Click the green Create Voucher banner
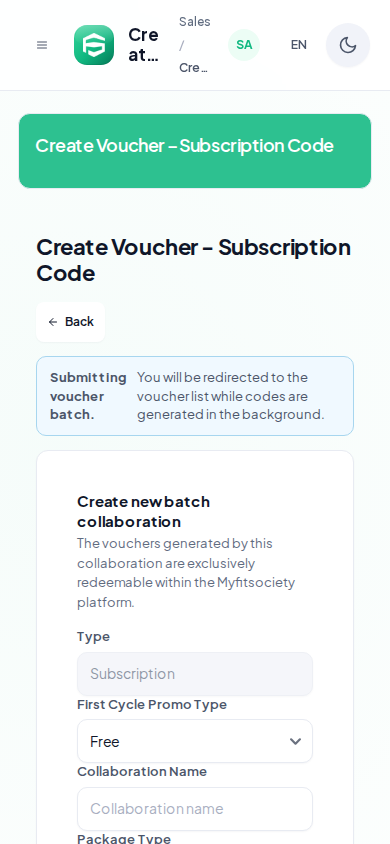390x844 pixels. (x=195, y=151)
